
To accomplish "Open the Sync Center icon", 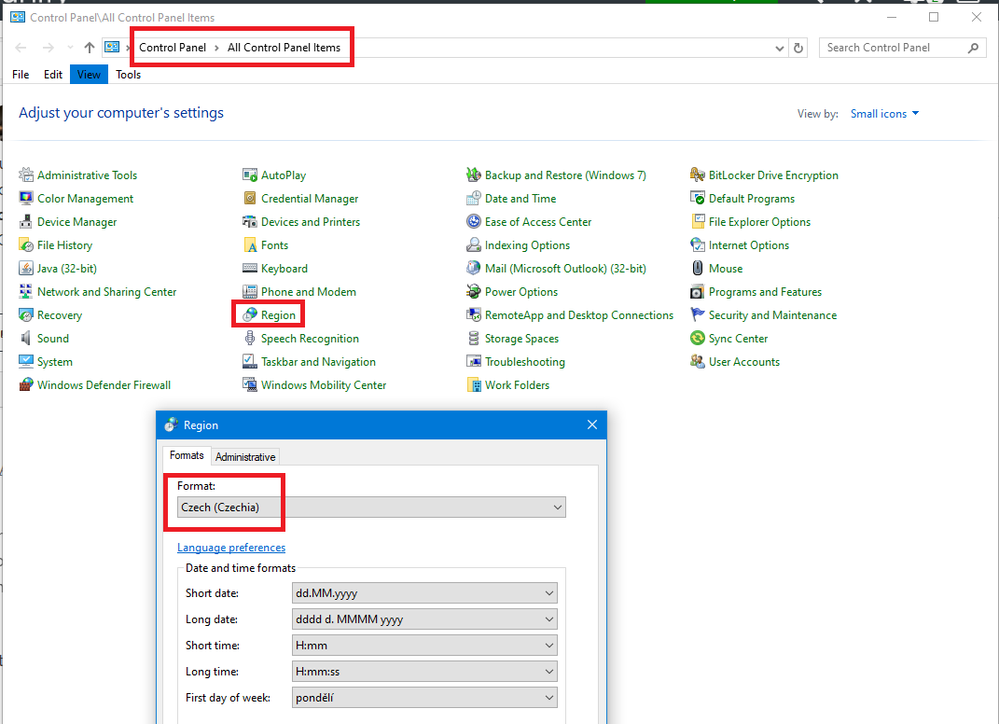I will (698, 339).
